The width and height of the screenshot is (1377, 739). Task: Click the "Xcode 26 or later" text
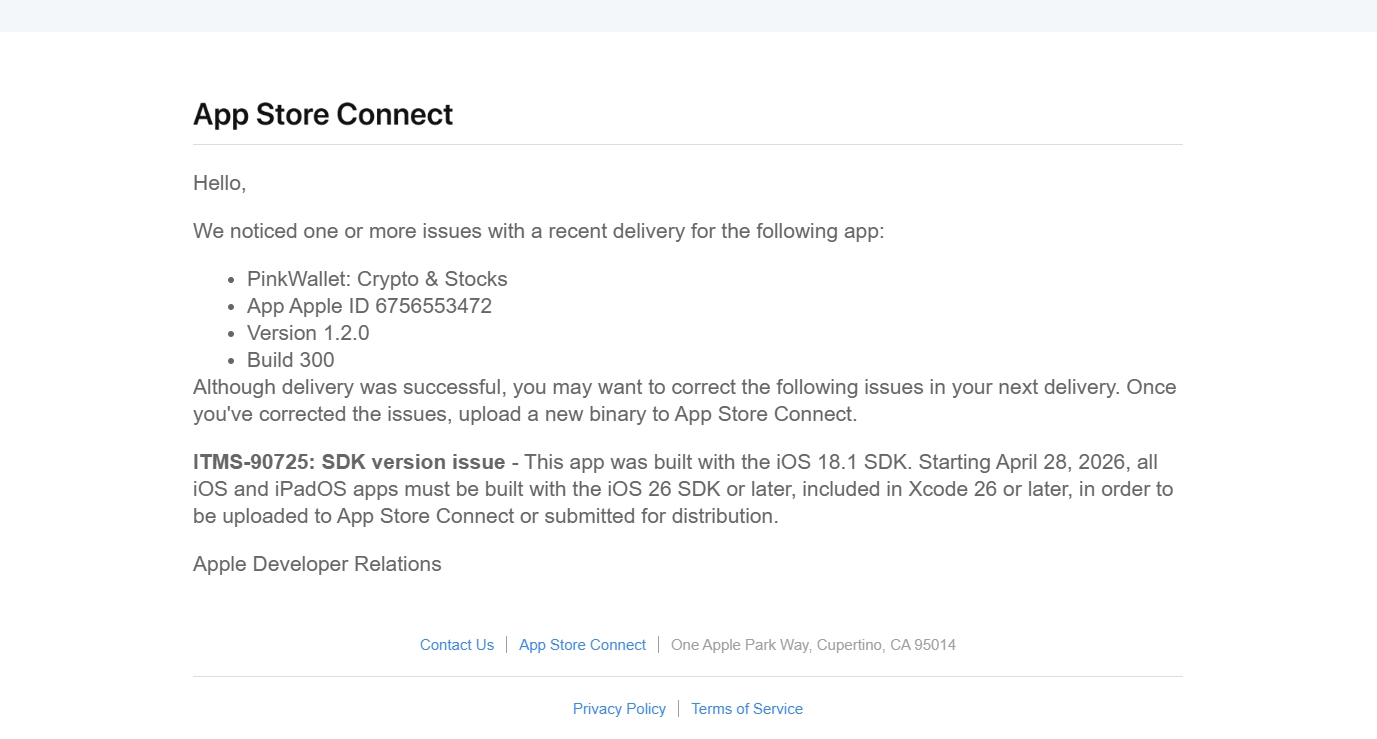tap(980, 489)
